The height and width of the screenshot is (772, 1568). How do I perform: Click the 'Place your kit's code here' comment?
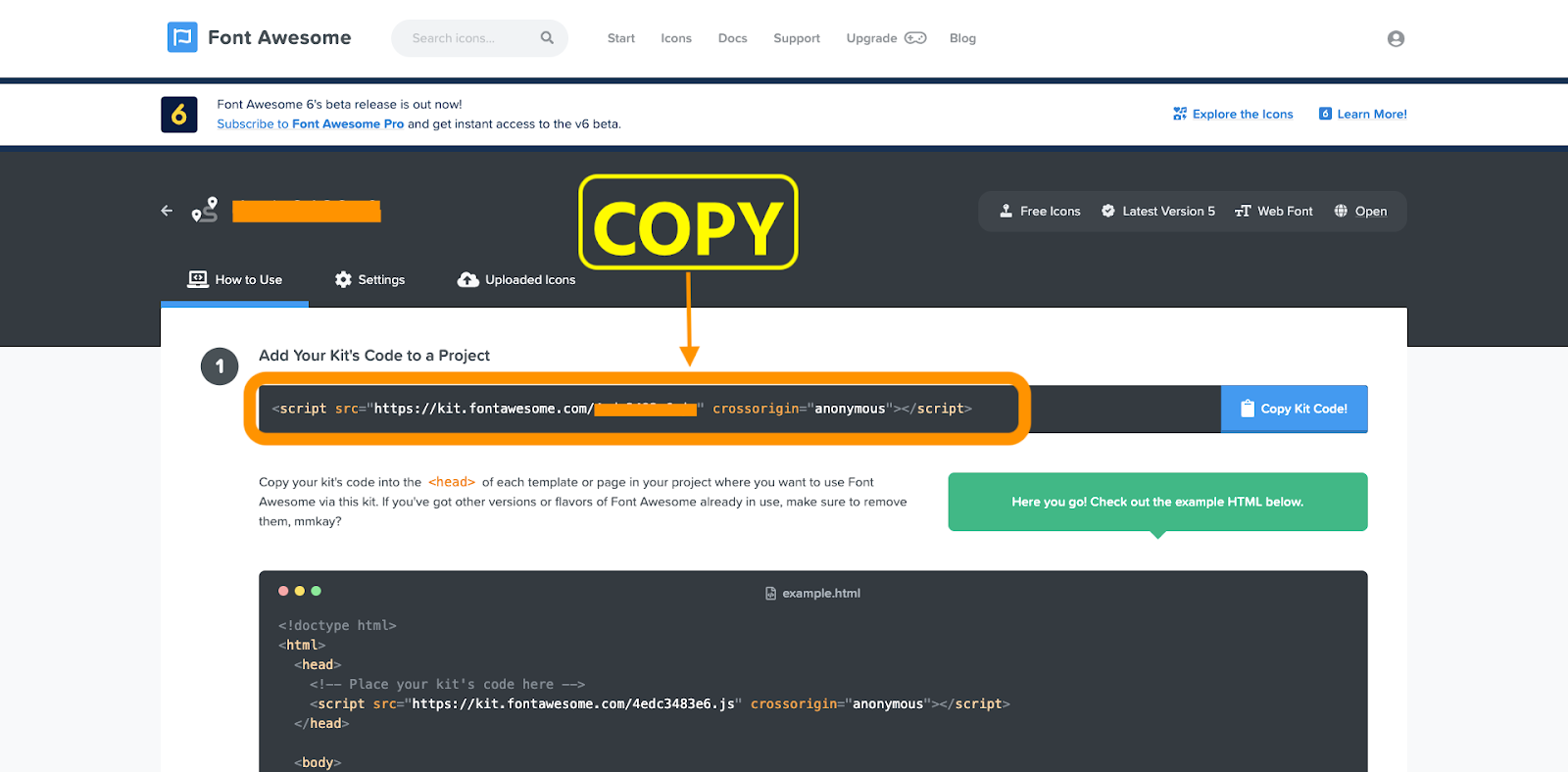pos(448,684)
